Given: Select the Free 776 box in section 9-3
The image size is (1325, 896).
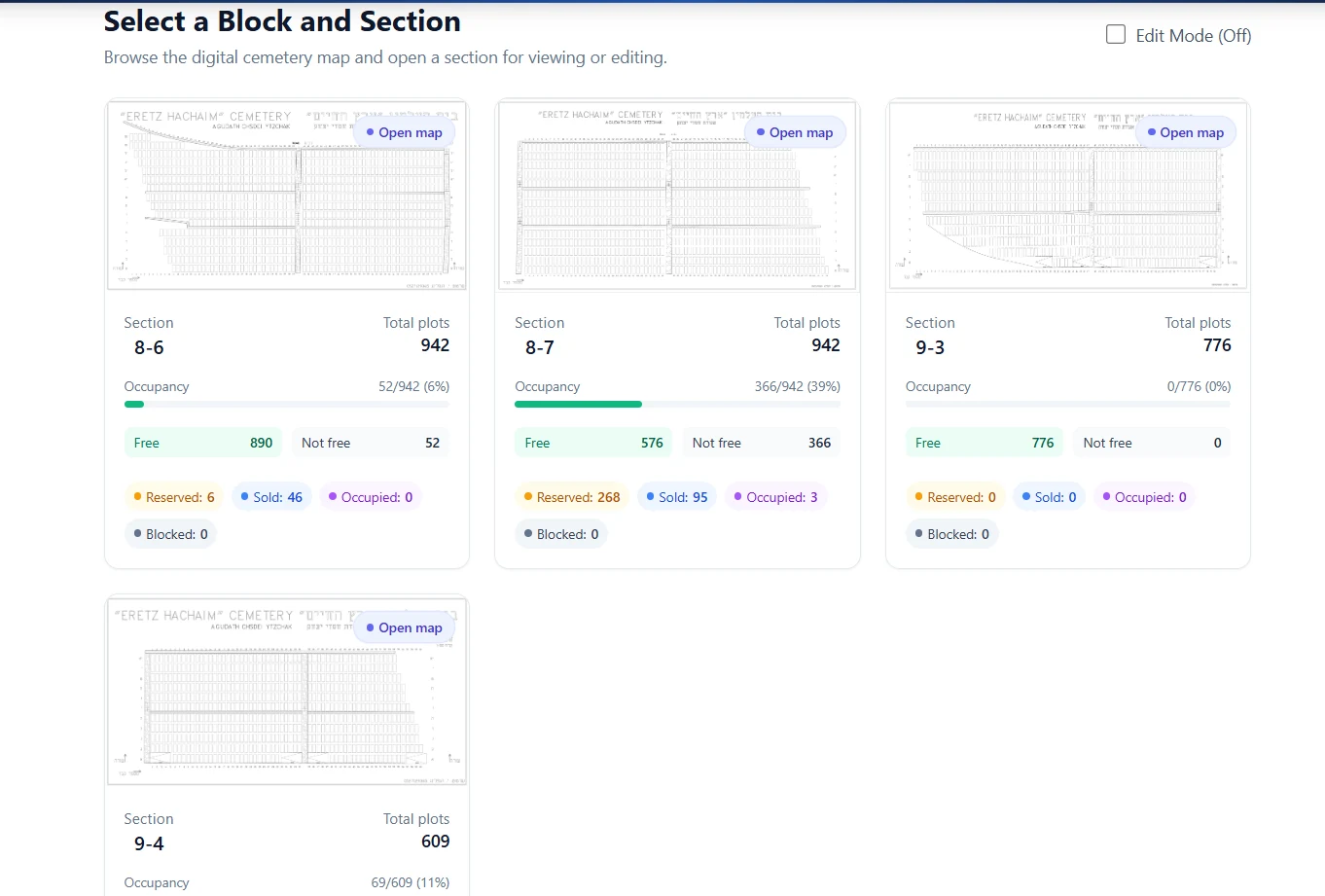Looking at the screenshot, I should [x=985, y=443].
